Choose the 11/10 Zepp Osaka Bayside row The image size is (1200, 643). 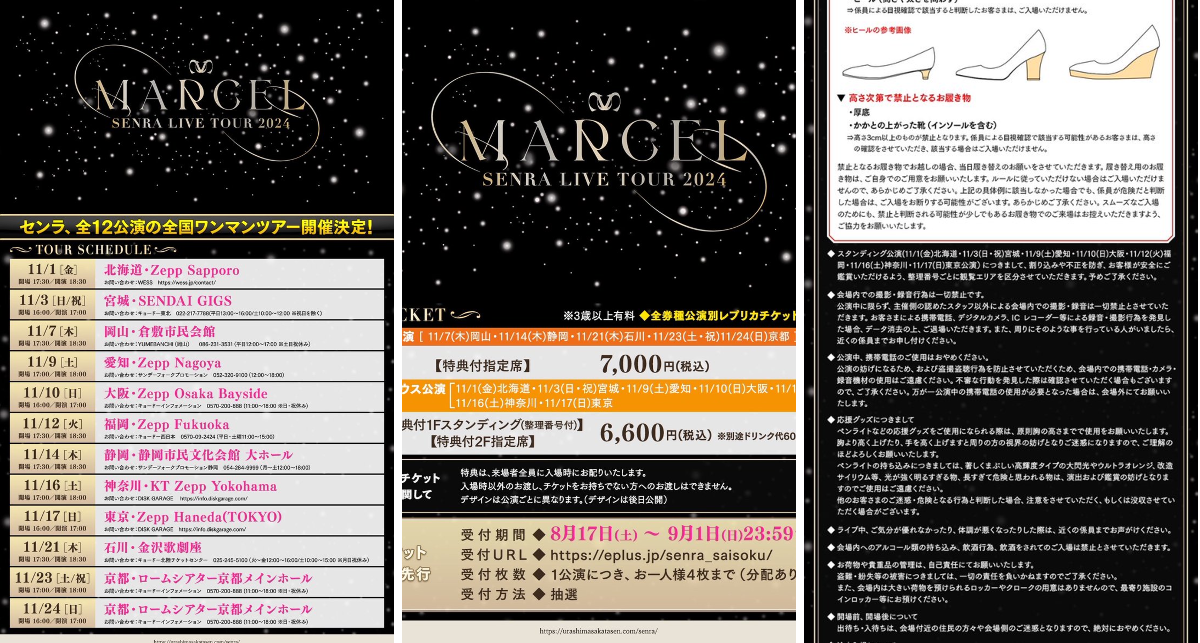coord(197,398)
